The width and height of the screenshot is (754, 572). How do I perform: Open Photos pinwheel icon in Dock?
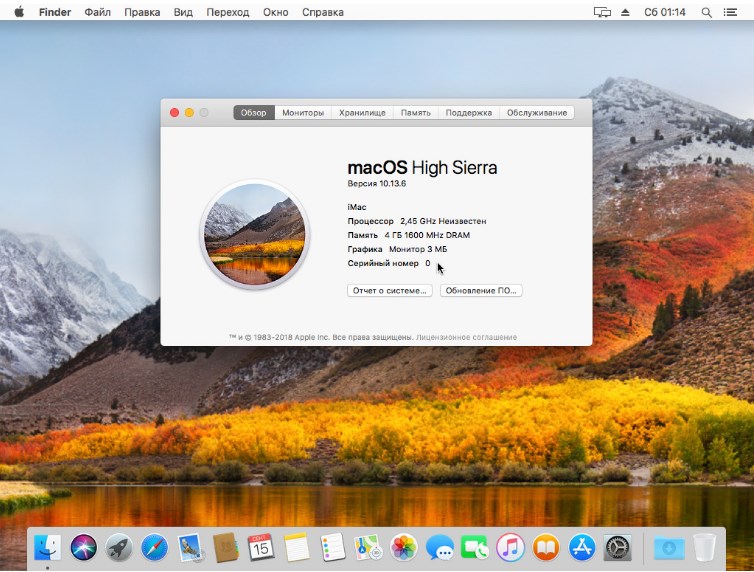click(403, 547)
